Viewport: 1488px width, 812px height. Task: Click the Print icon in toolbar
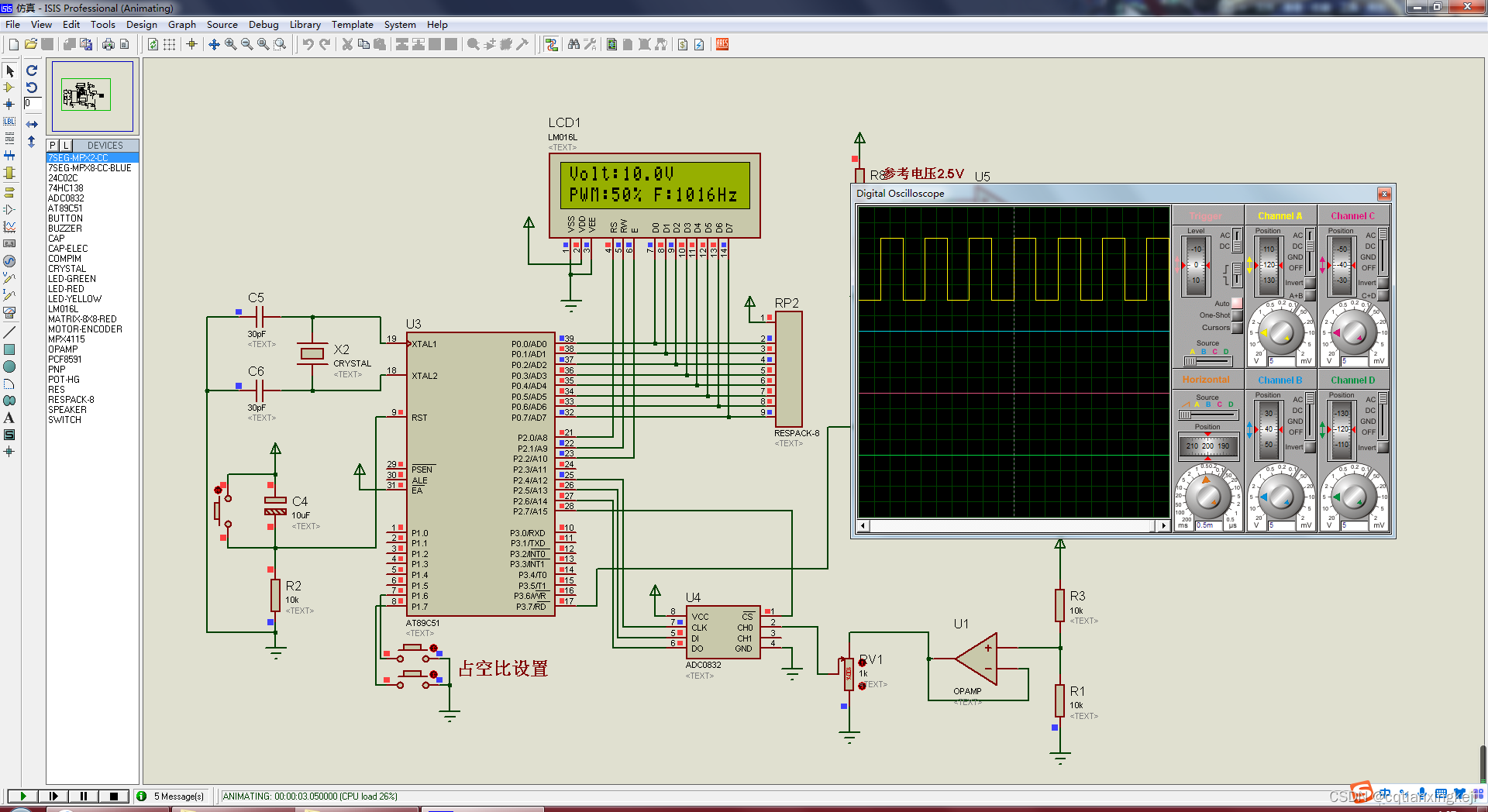click(108, 44)
